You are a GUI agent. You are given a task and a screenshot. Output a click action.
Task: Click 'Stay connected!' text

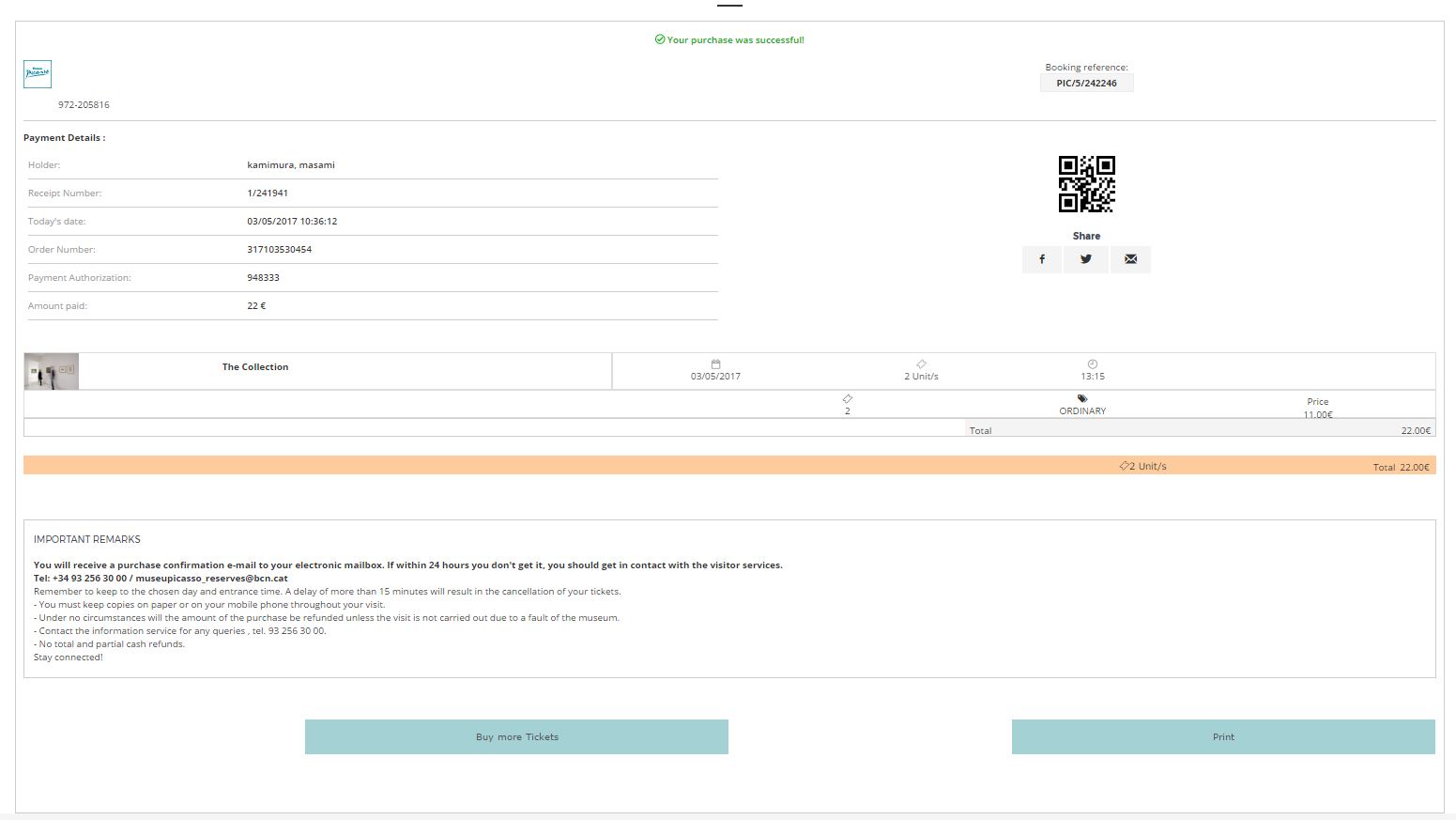point(69,658)
